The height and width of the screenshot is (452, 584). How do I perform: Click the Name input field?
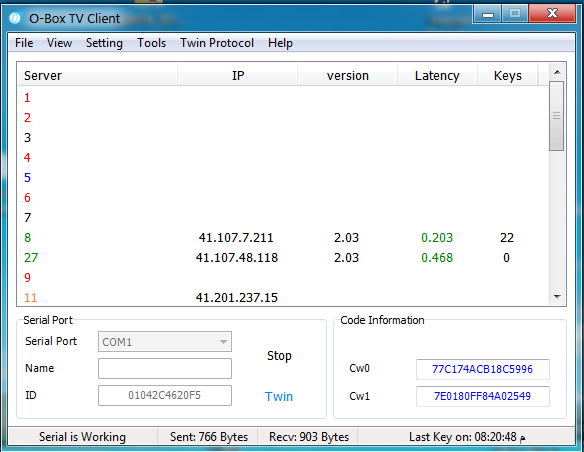point(165,368)
